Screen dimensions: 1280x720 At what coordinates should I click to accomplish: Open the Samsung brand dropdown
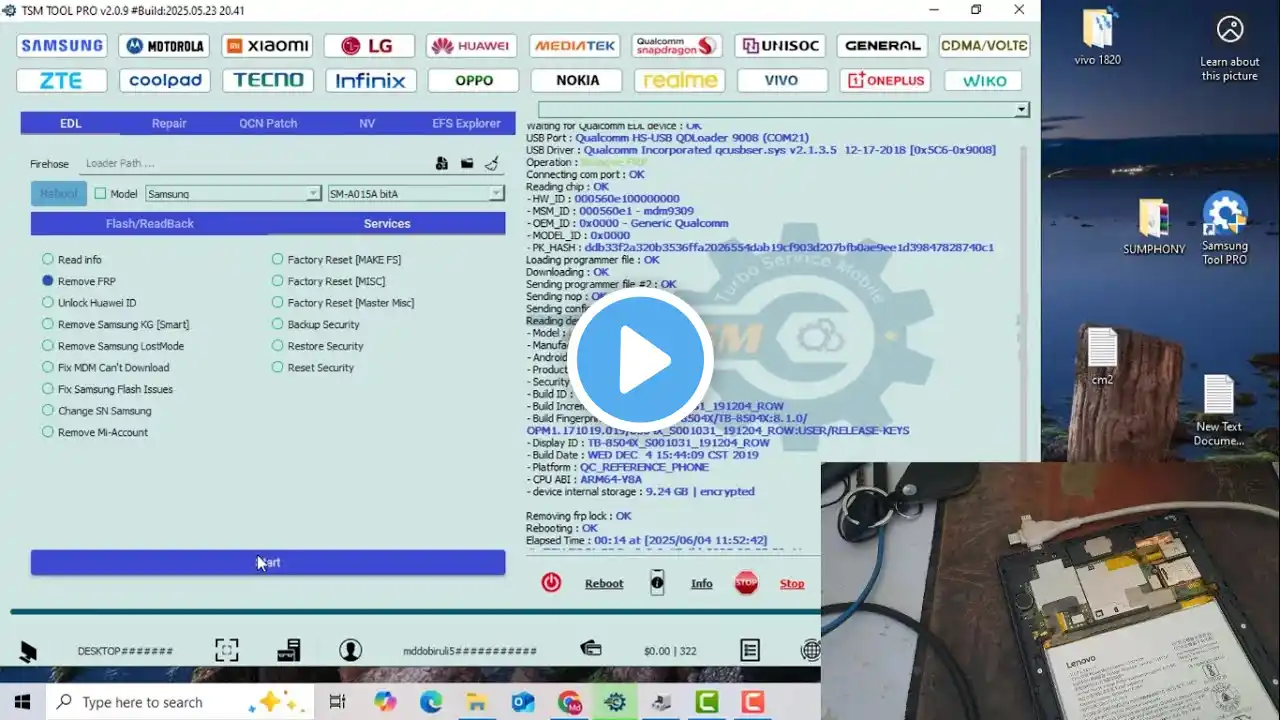(233, 193)
